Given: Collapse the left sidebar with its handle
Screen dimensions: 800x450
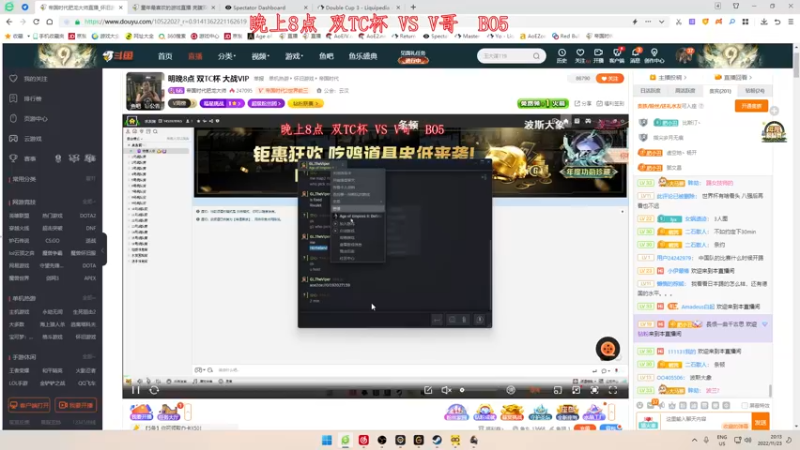Looking at the screenshot, I should pyautogui.click(x=104, y=249).
